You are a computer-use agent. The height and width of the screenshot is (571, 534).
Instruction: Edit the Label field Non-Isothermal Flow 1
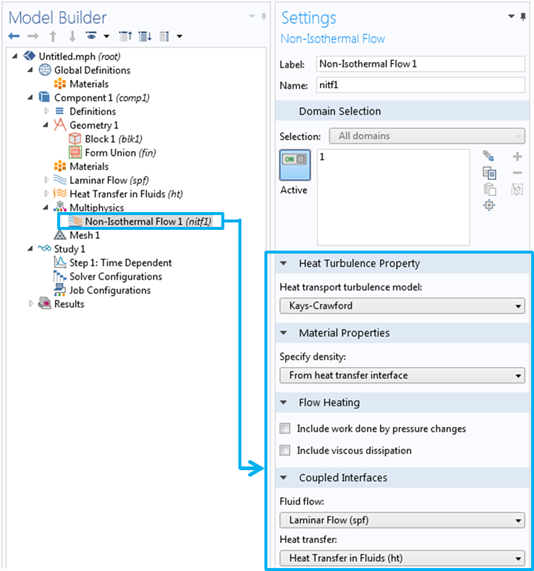tap(420, 64)
